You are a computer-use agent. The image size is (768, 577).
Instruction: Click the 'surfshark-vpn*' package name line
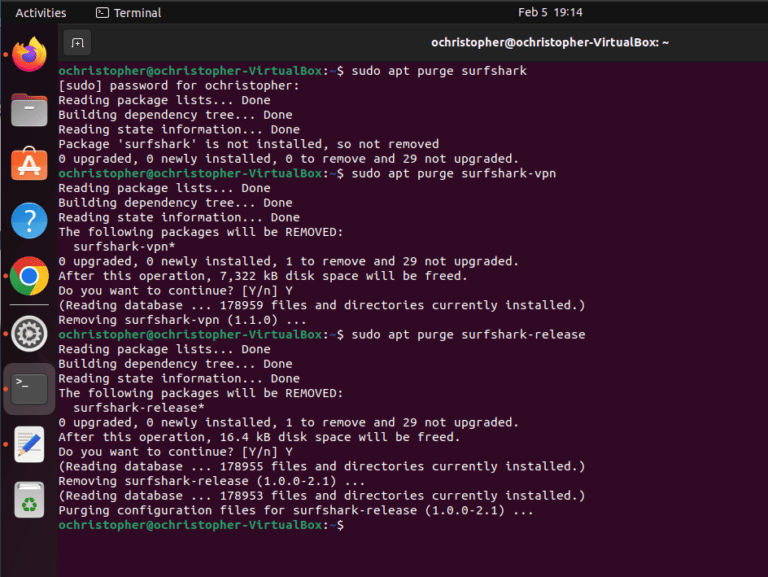[124, 246]
